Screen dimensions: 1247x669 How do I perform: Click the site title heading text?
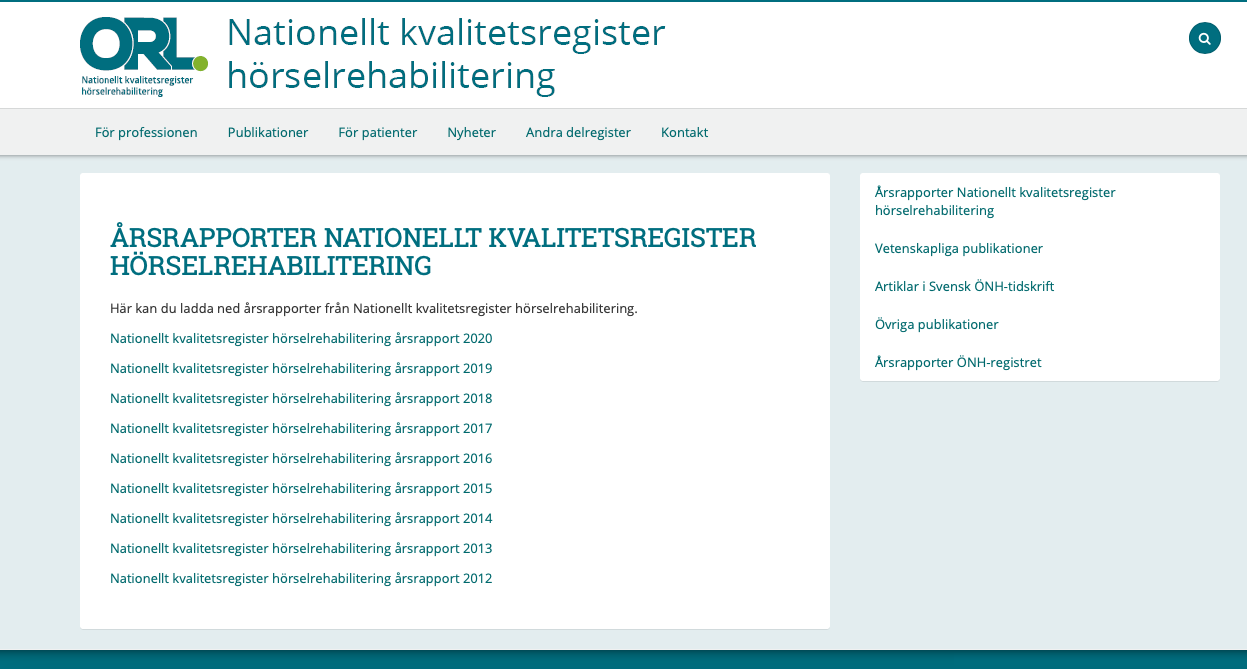[x=445, y=54]
